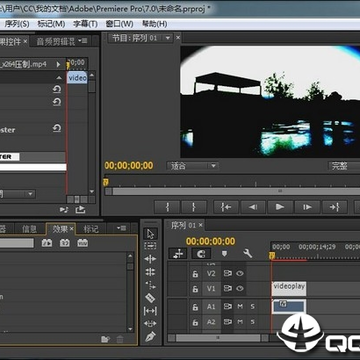Click the Effects panel search field

(x=17, y=243)
